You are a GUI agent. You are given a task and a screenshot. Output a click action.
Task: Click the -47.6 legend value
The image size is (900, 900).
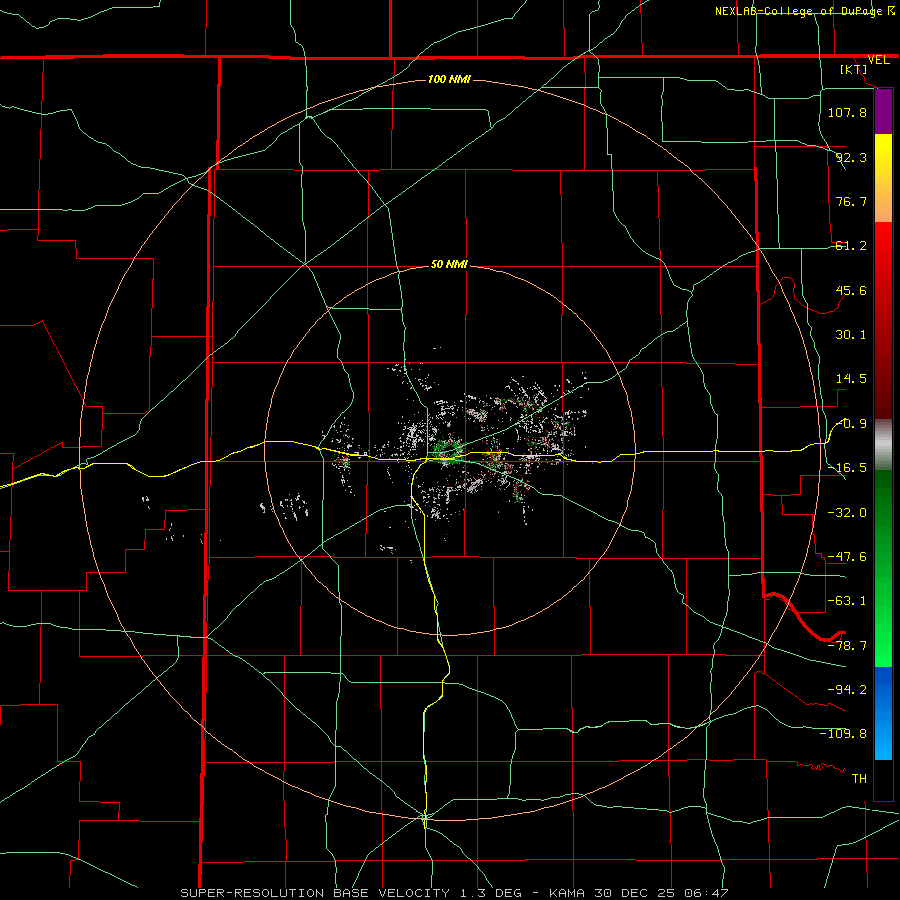coord(847,557)
